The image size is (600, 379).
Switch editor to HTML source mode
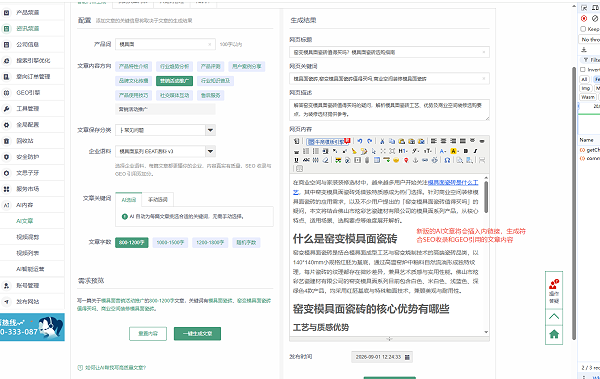coord(296,141)
